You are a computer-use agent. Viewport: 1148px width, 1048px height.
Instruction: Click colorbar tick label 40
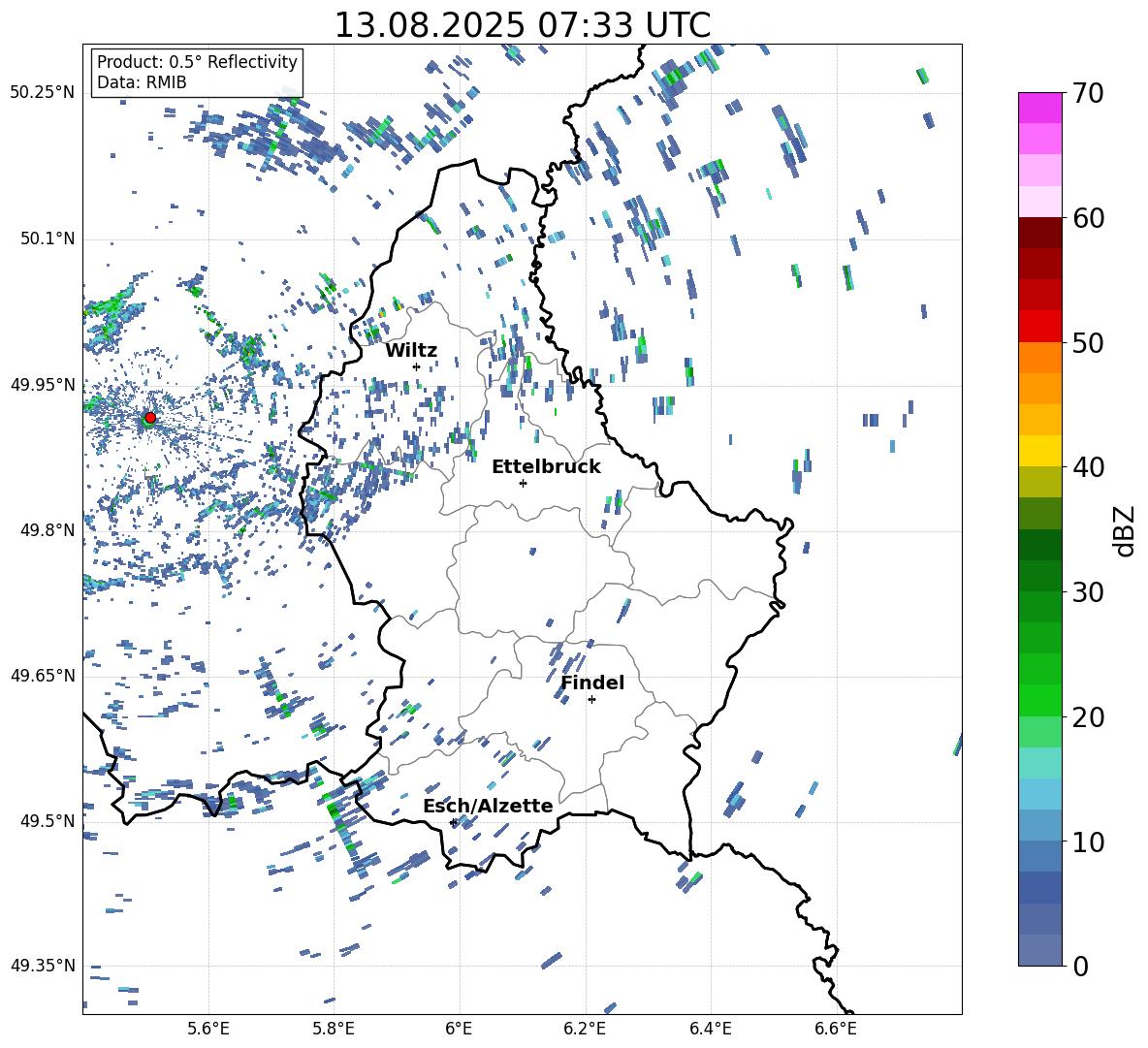(x=1089, y=467)
